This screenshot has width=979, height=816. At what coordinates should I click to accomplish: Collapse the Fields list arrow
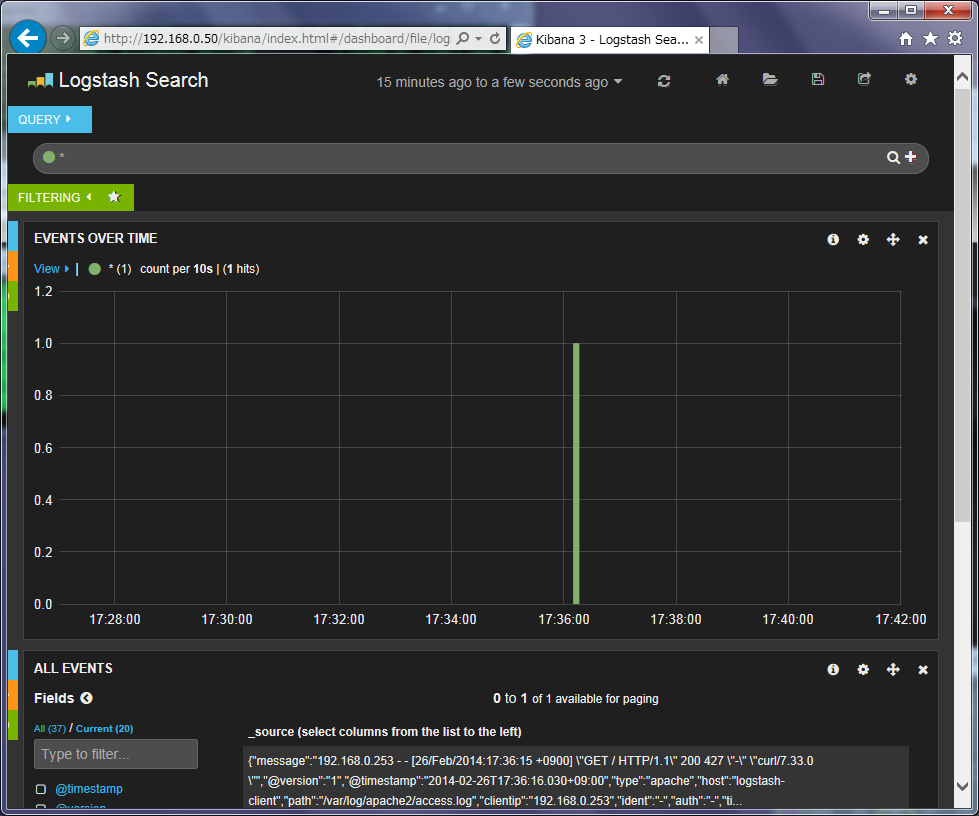pyautogui.click(x=86, y=698)
